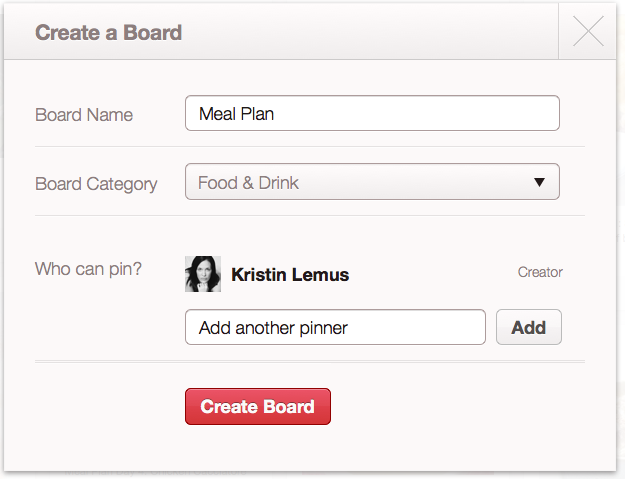
Task: Click the Create a Board title
Action: coord(108,33)
